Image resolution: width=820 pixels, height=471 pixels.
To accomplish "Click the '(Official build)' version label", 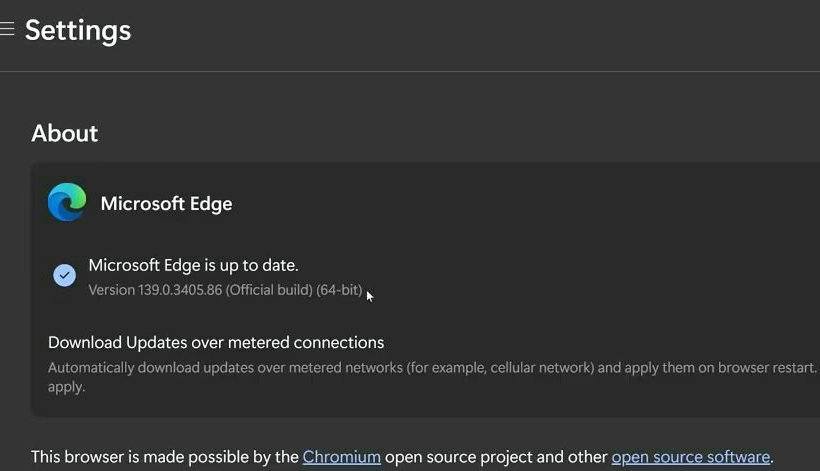I will point(269,290).
